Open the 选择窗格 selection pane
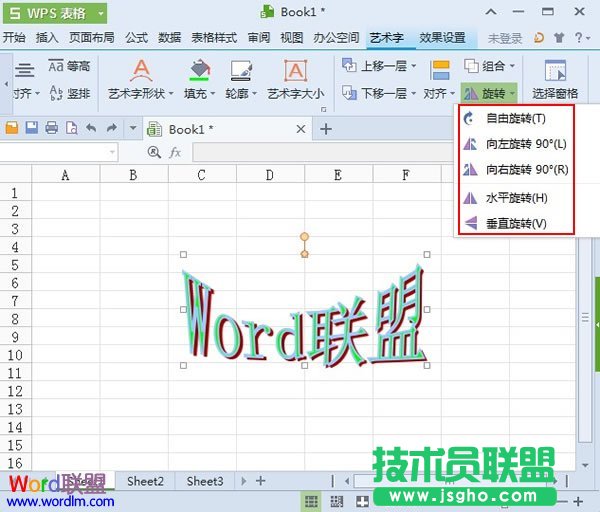This screenshot has height=512, width=600. 554,71
